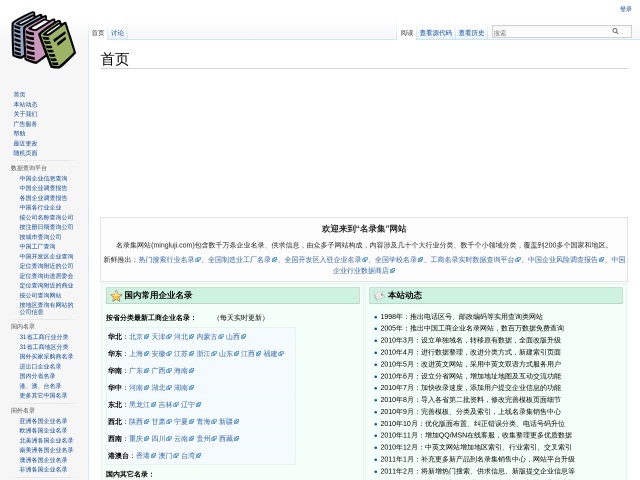Open 本站动态 in the sidebar
The width and height of the screenshot is (640, 480).
(x=25, y=104)
